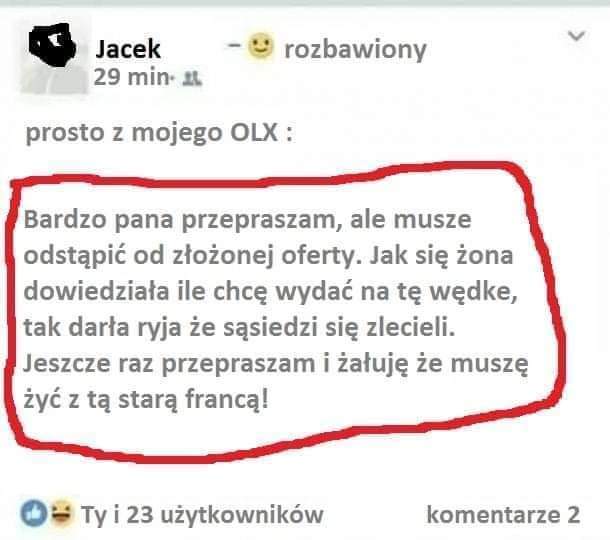Click the line Jeszcze raz przepraszam

point(276,365)
